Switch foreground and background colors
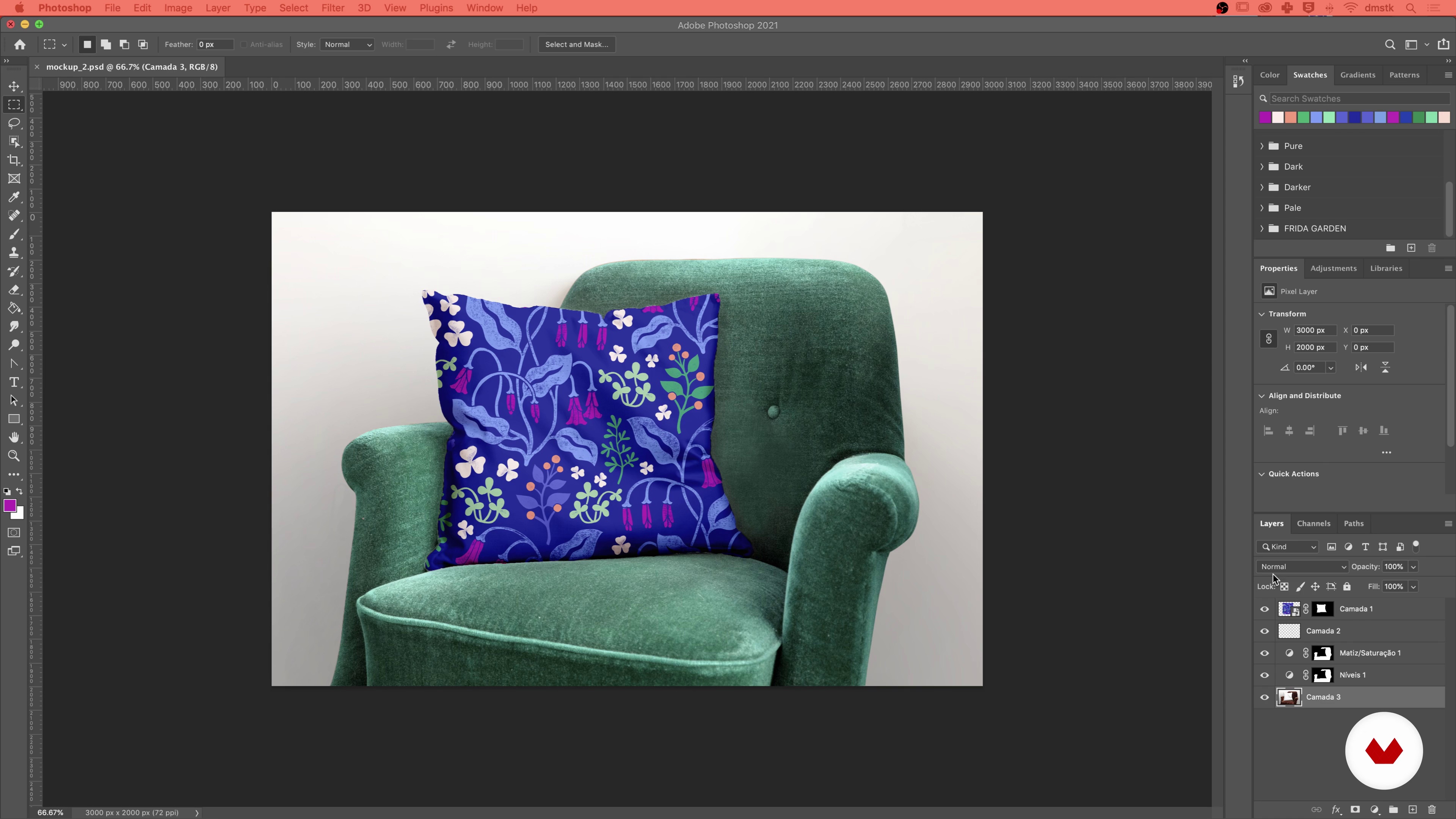 tap(20, 491)
